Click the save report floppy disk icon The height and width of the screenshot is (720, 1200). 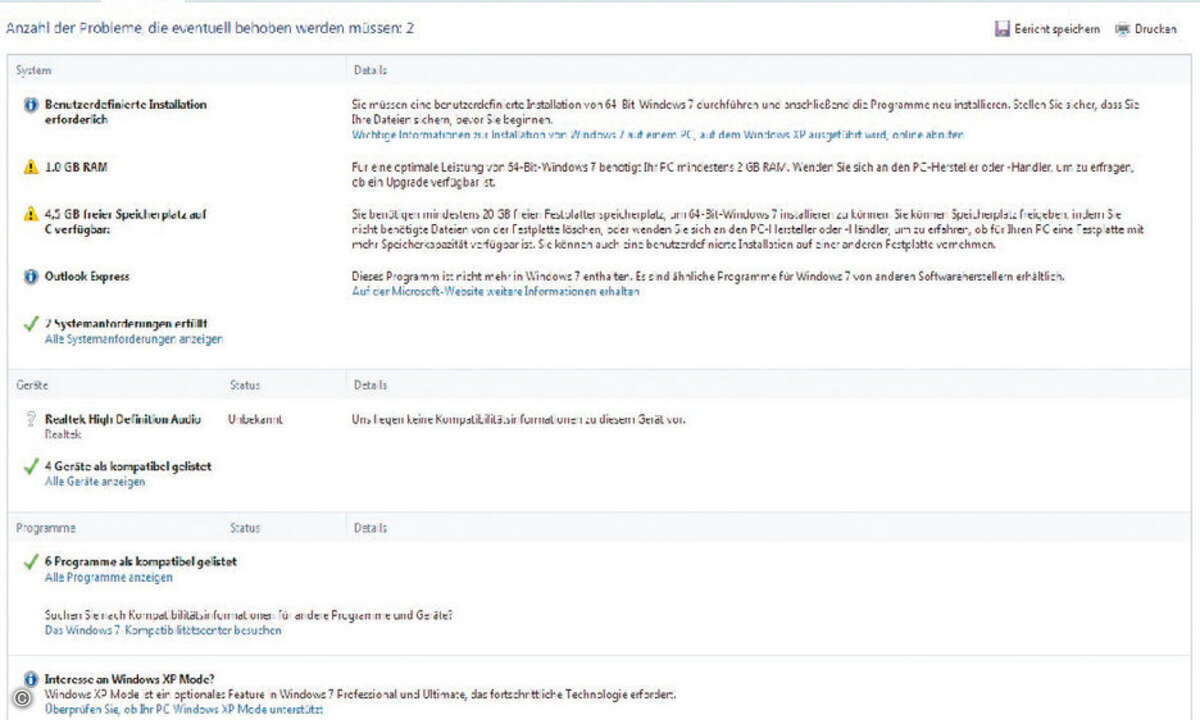[x=1001, y=30]
